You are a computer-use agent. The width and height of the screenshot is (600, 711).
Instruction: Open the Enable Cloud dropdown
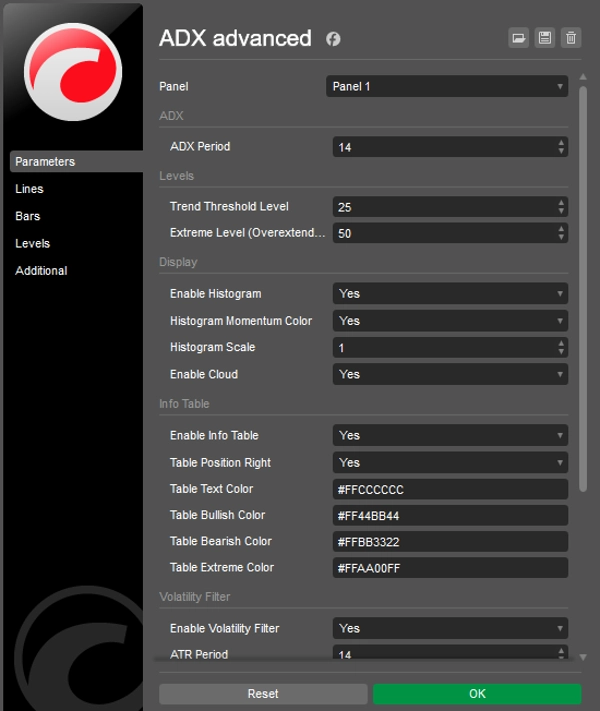coord(450,375)
